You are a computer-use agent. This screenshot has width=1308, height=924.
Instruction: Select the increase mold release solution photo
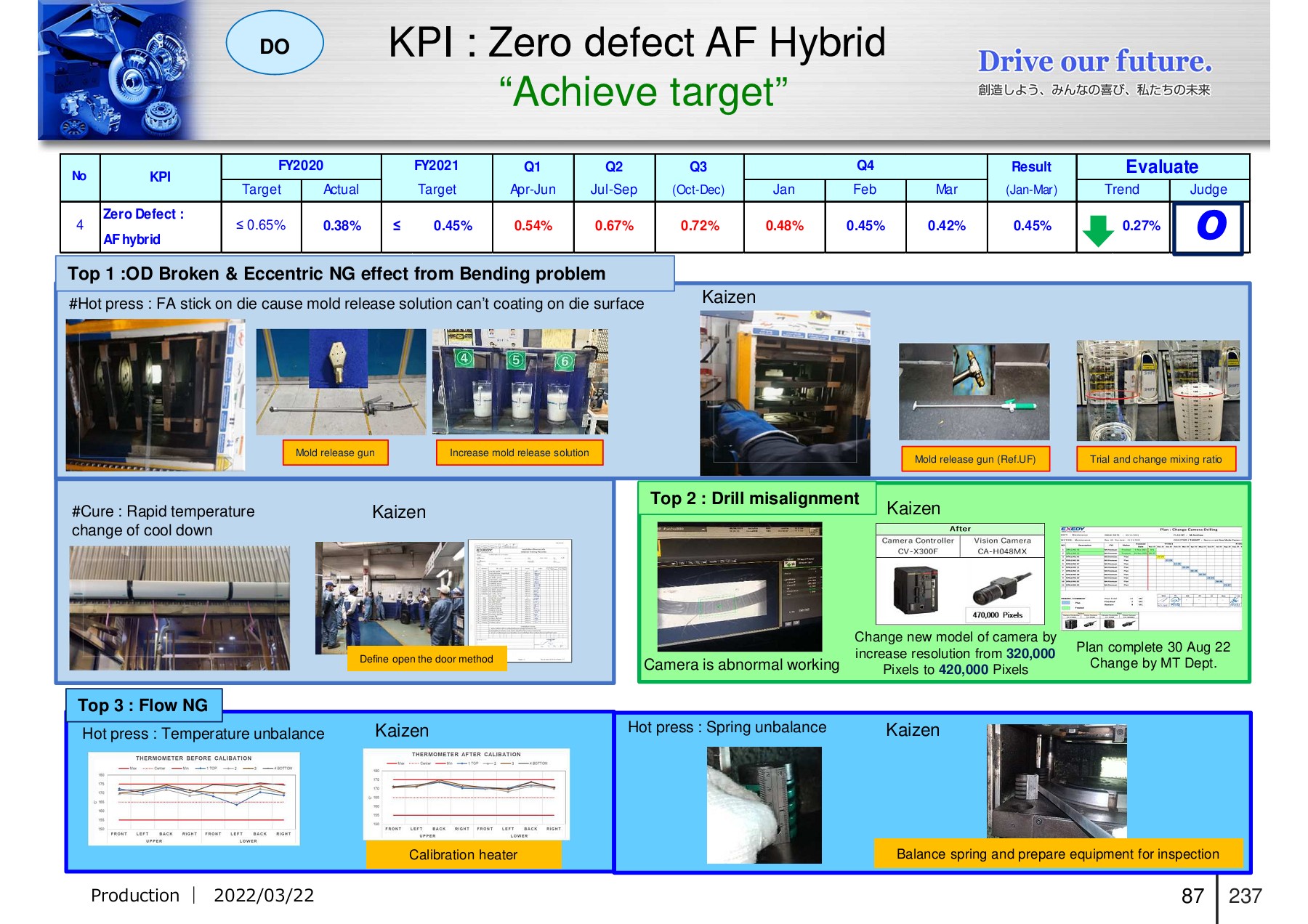519,381
